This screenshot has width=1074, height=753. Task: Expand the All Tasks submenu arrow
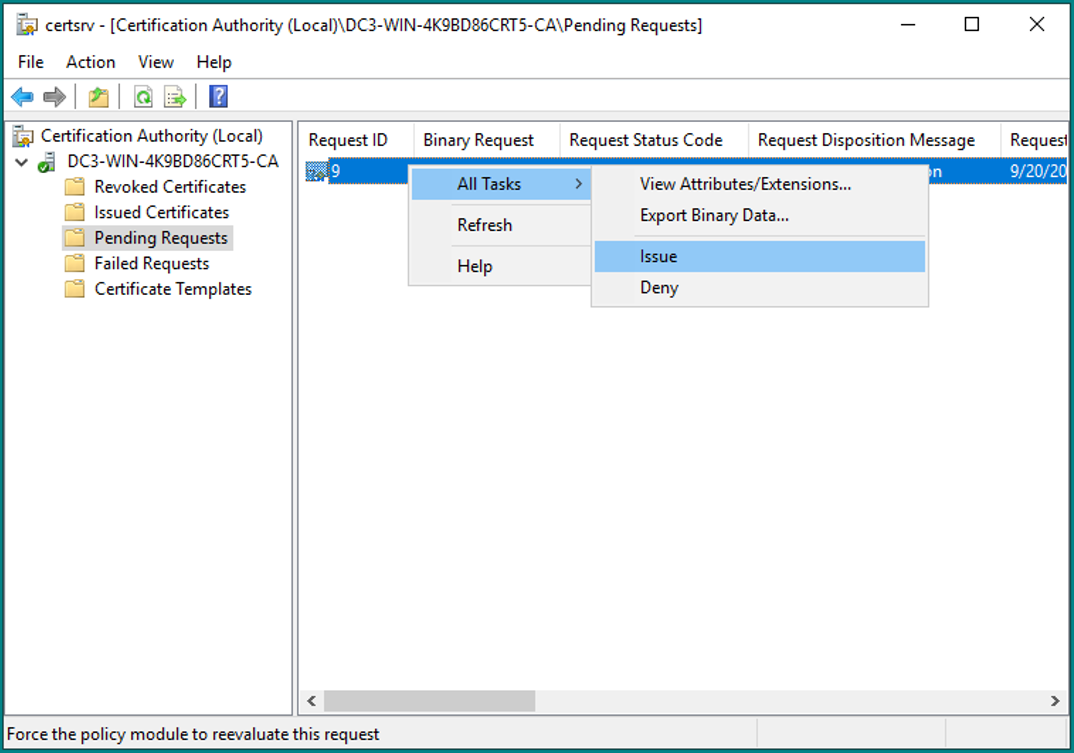tap(578, 184)
